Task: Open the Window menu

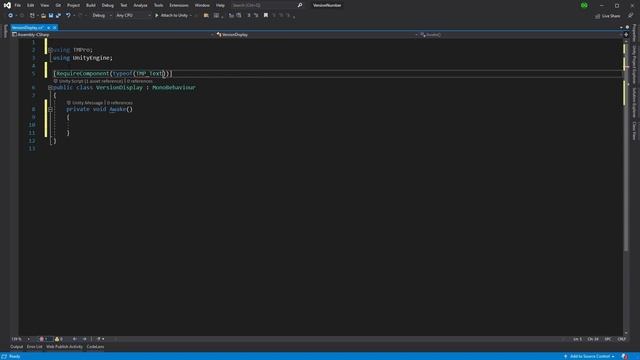Action: (202, 5)
